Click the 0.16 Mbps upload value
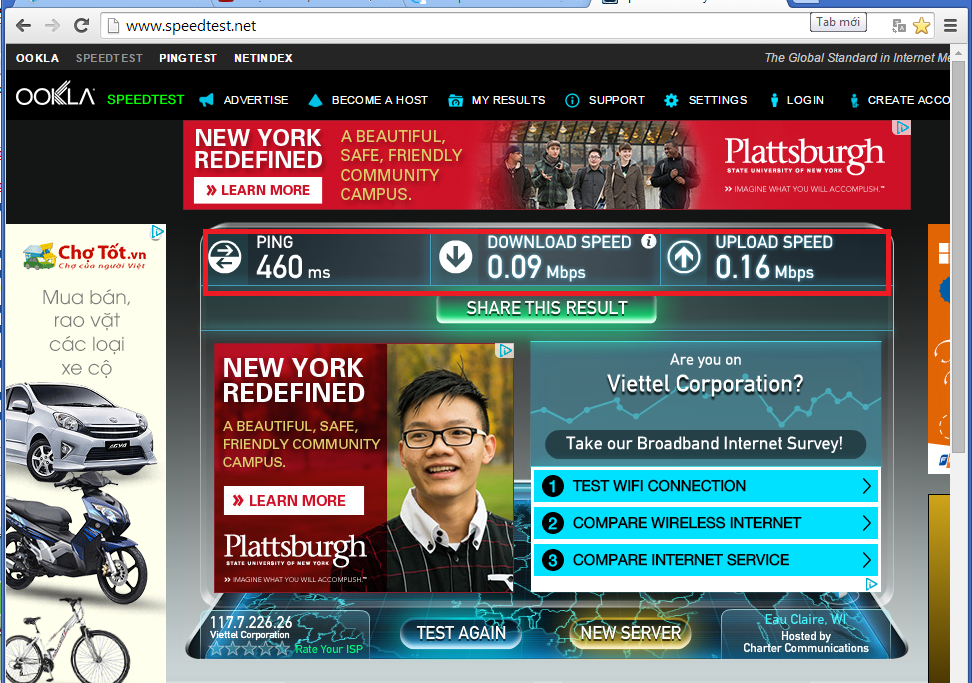Screen dimensions: 972x683 coord(764,267)
